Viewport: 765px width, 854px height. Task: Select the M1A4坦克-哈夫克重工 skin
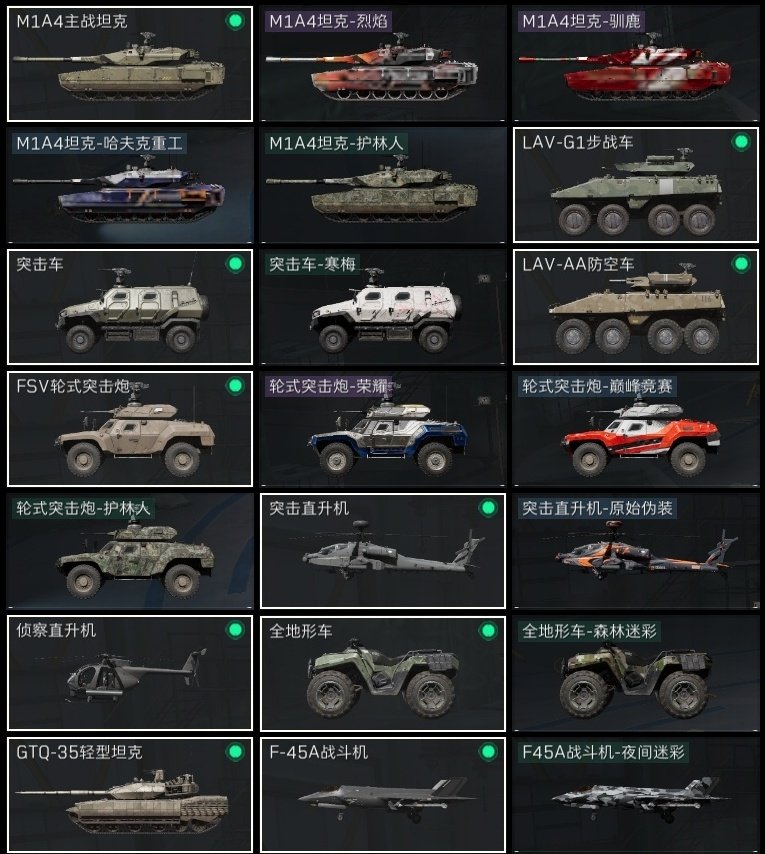[130, 185]
